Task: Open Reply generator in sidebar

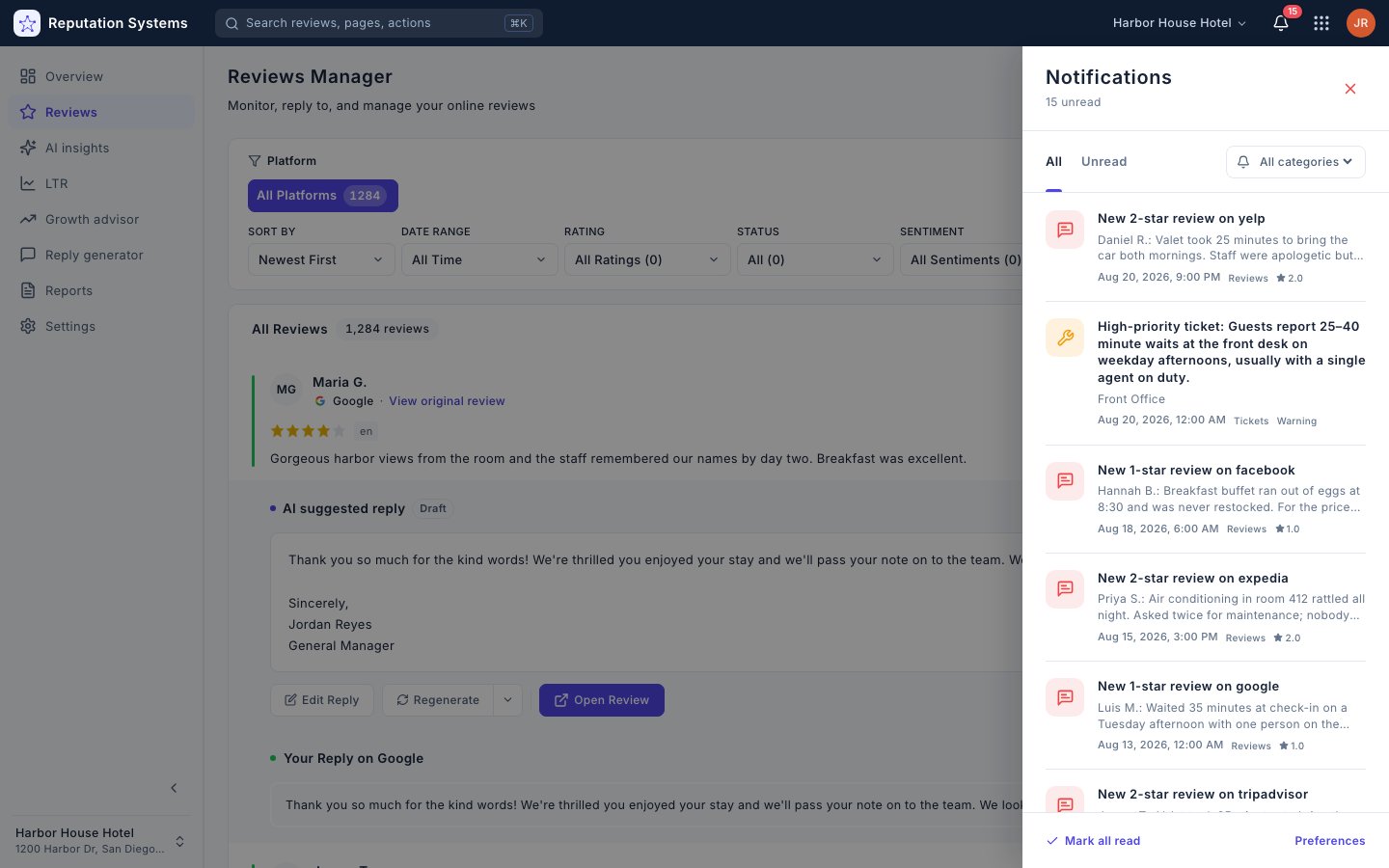Action: click(101, 255)
